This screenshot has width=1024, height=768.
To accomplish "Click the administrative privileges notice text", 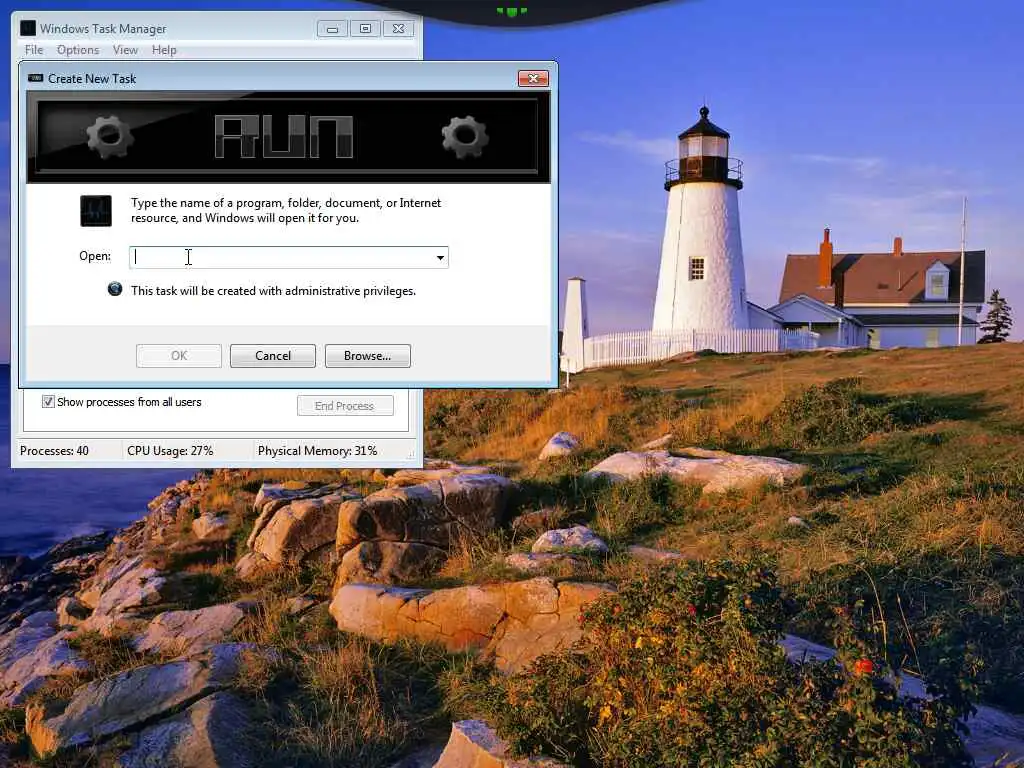I will (273, 291).
